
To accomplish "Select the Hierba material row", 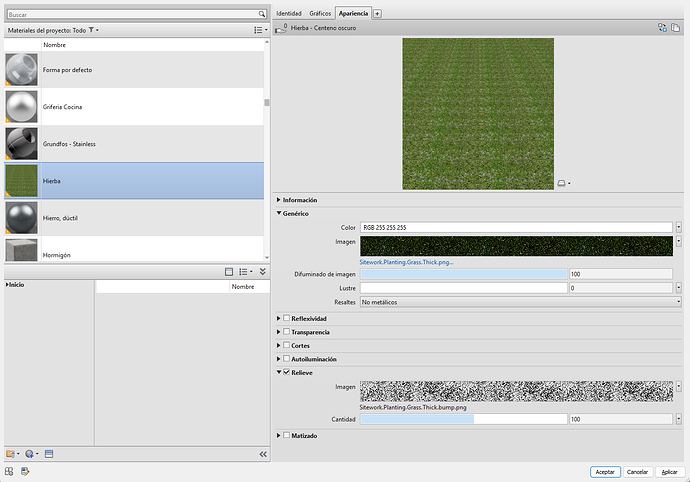I will point(134,181).
